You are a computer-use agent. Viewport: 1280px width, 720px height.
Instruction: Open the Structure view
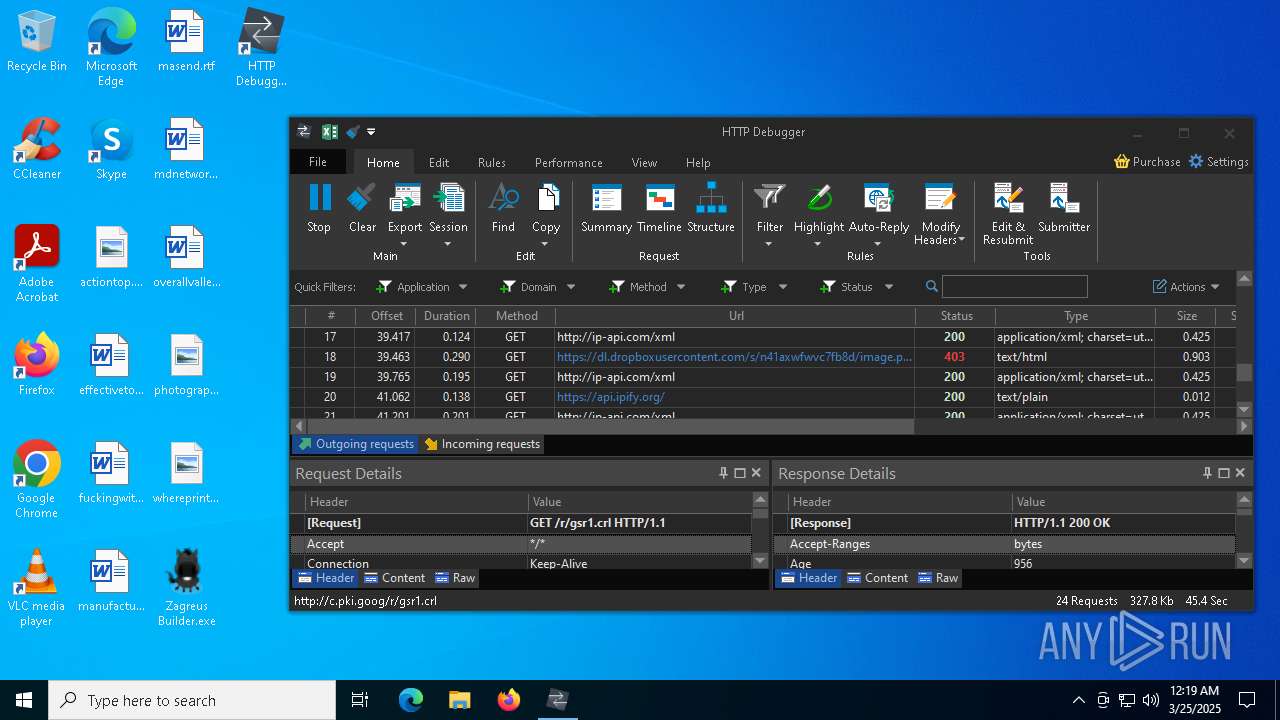[x=711, y=198]
